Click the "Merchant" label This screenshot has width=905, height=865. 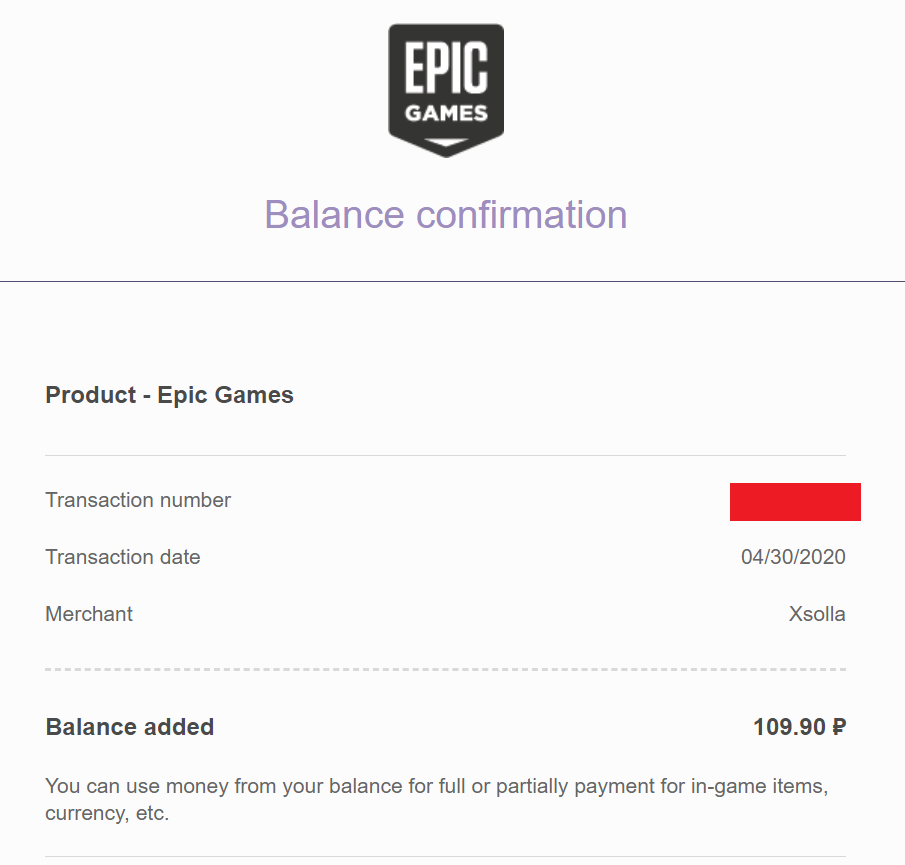coord(89,614)
